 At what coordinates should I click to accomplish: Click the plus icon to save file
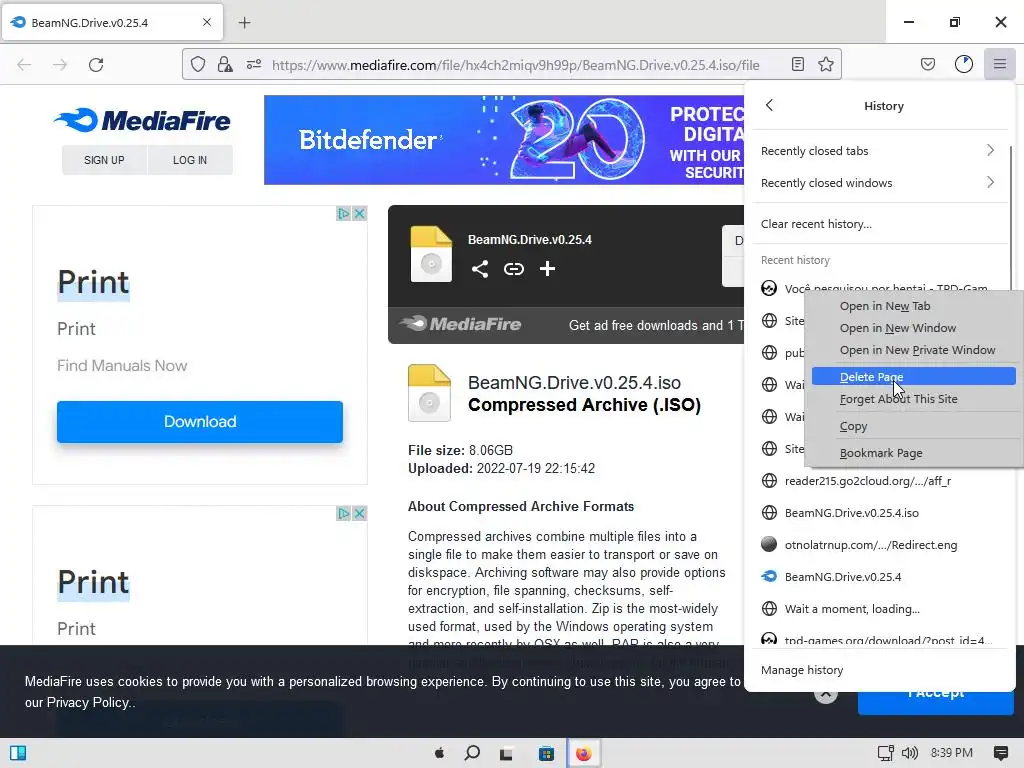tap(547, 268)
